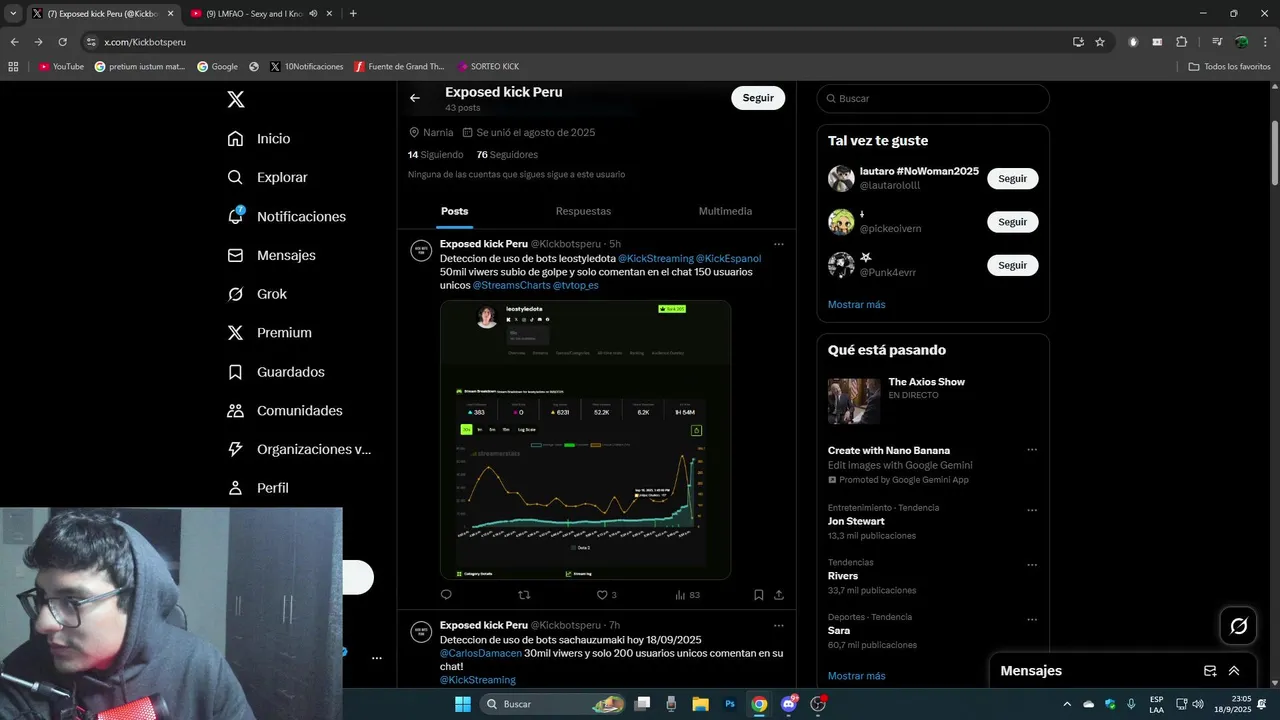Image resolution: width=1280 pixels, height=720 pixels.
Task: Open a new browser tab
Action: [x=353, y=14]
